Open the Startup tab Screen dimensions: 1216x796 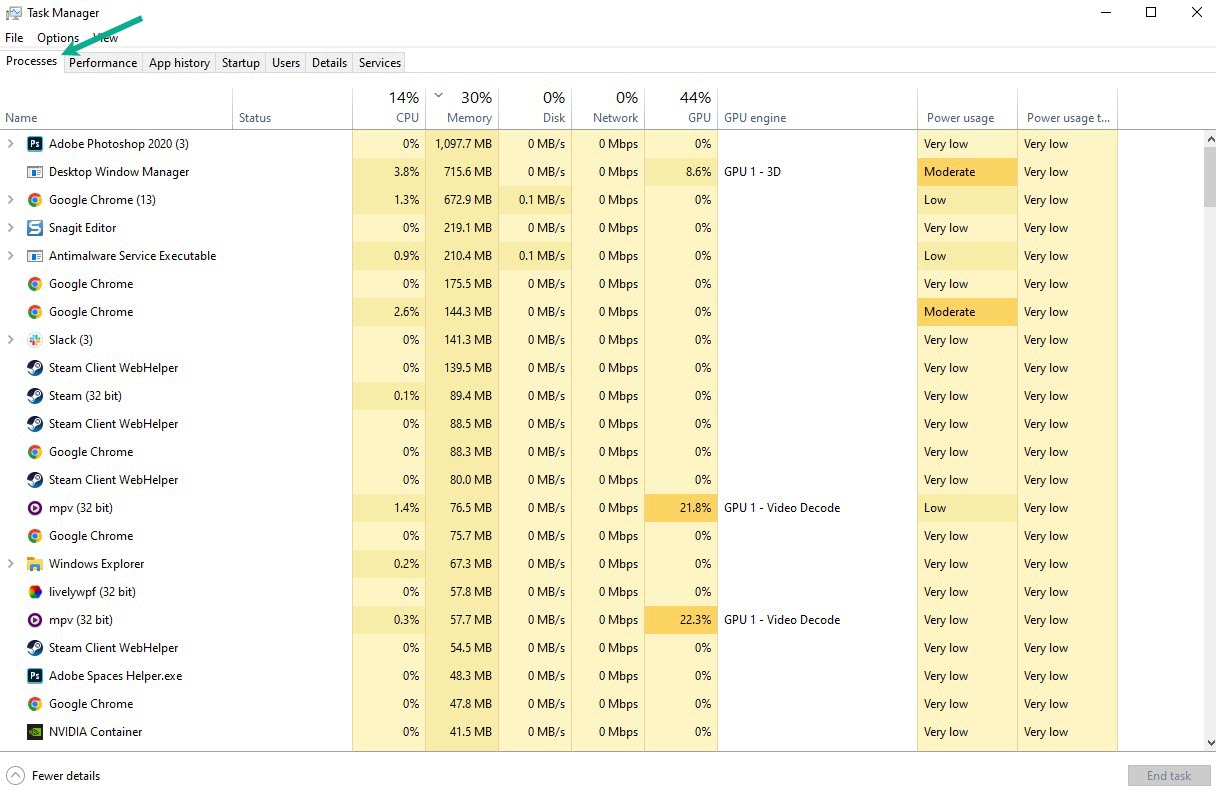241,62
